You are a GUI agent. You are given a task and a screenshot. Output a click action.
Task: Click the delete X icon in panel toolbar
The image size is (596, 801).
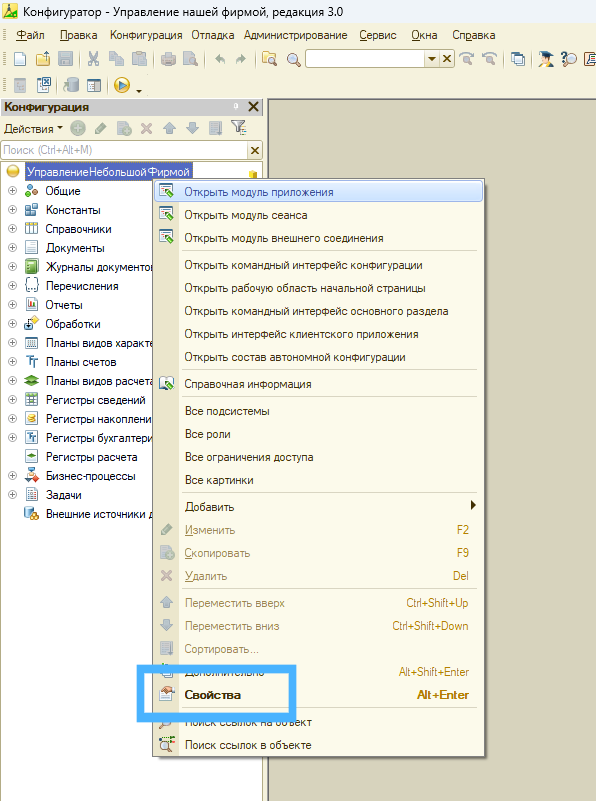click(x=147, y=128)
